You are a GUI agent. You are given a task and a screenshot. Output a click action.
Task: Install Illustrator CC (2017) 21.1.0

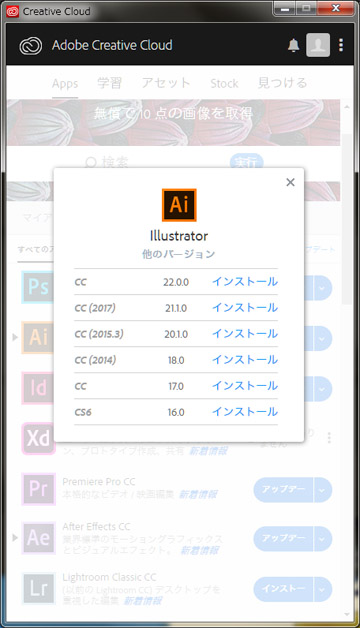pos(245,308)
